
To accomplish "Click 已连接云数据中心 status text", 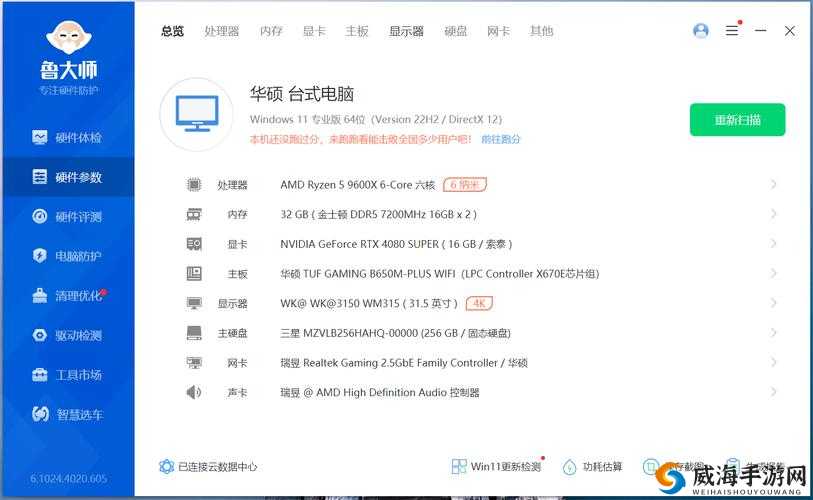I will pos(217,467).
